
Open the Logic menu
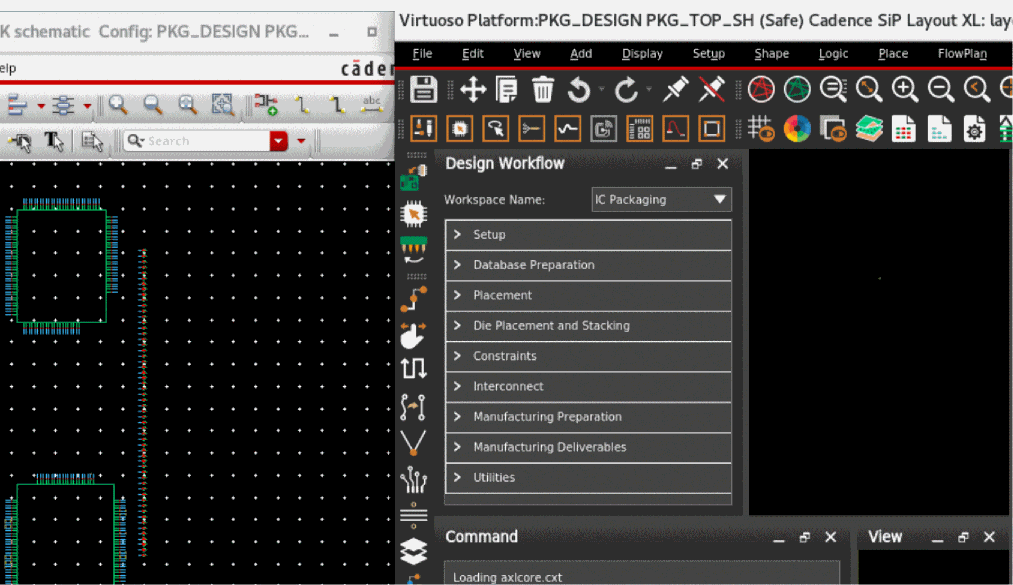(x=833, y=54)
